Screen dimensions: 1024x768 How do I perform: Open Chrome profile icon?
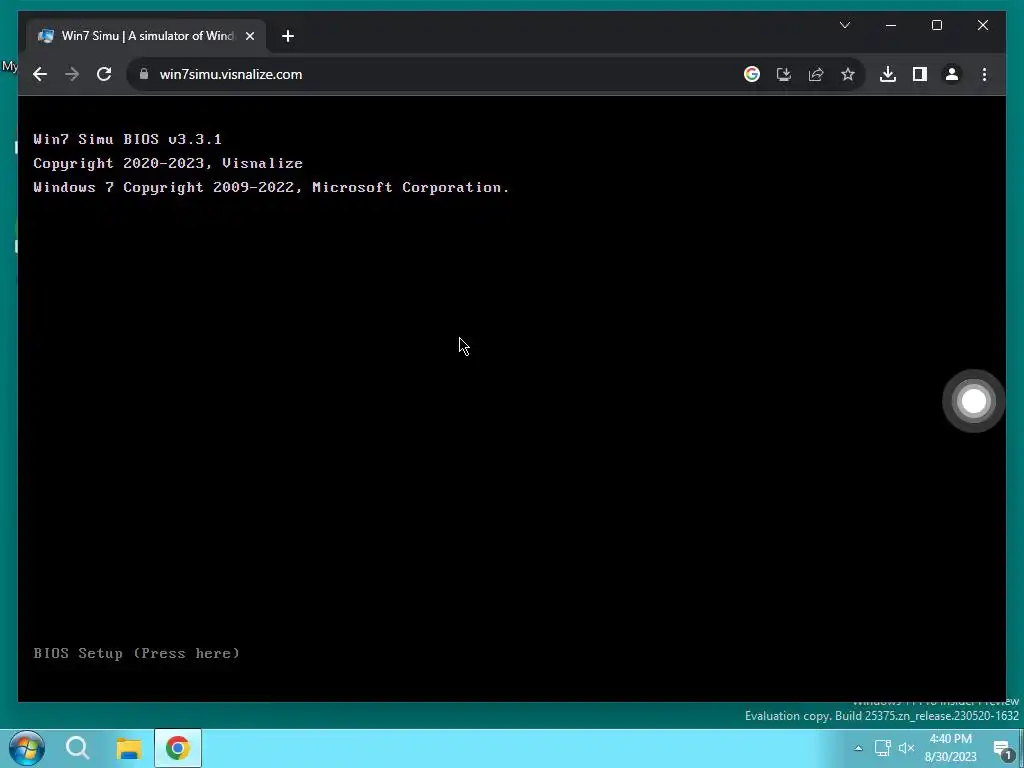coord(952,74)
